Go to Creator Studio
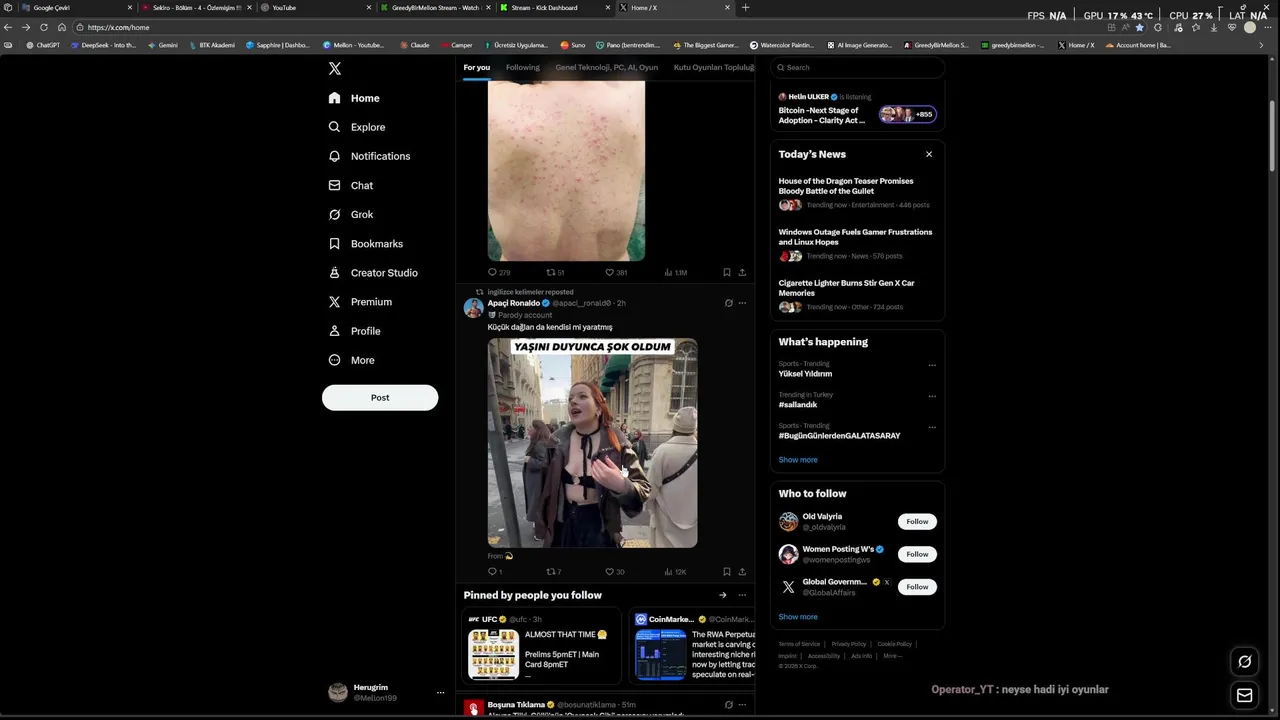The height and width of the screenshot is (720, 1280). (x=373, y=273)
